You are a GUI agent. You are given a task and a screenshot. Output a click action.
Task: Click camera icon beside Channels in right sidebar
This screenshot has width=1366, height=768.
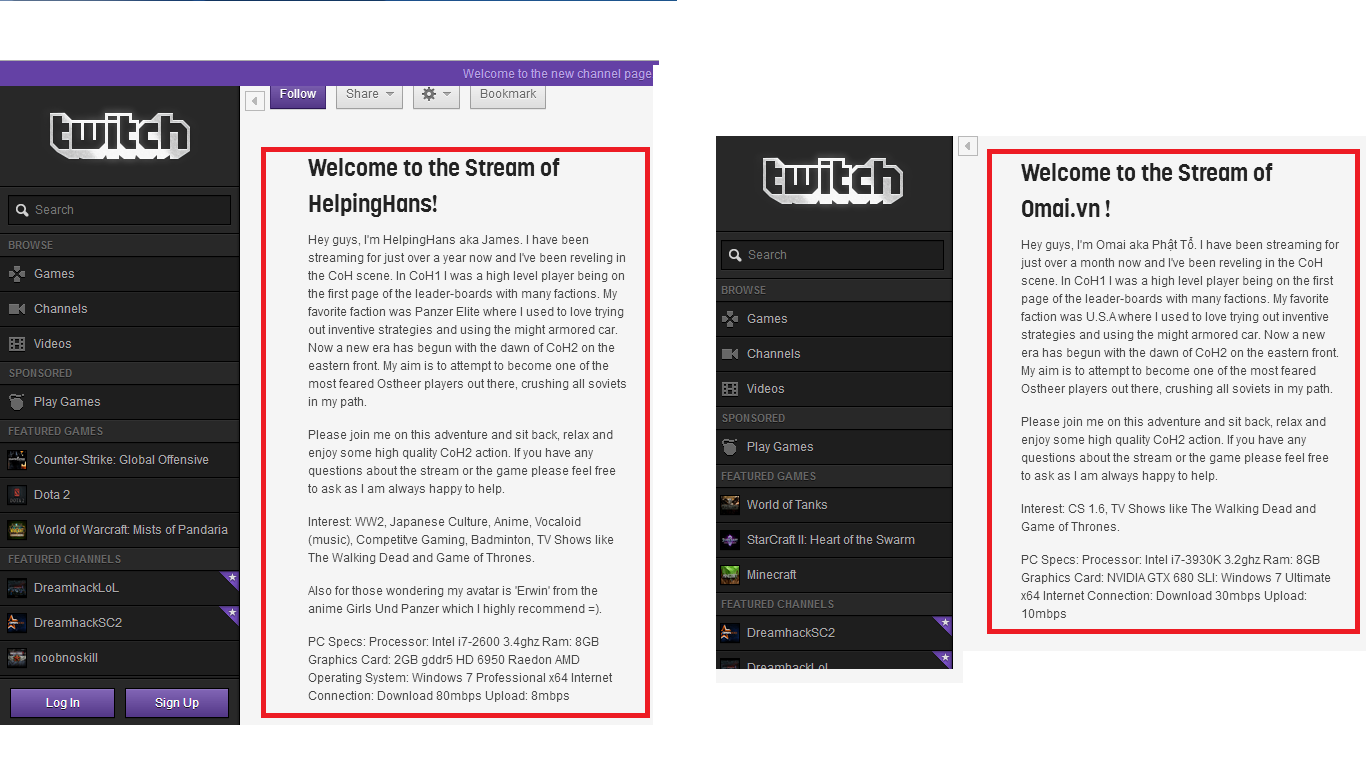click(730, 354)
